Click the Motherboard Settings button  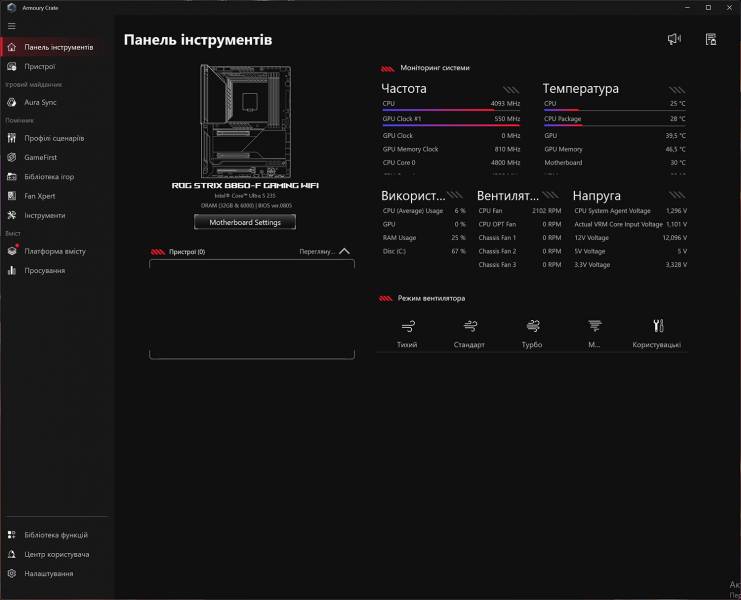pos(245,222)
